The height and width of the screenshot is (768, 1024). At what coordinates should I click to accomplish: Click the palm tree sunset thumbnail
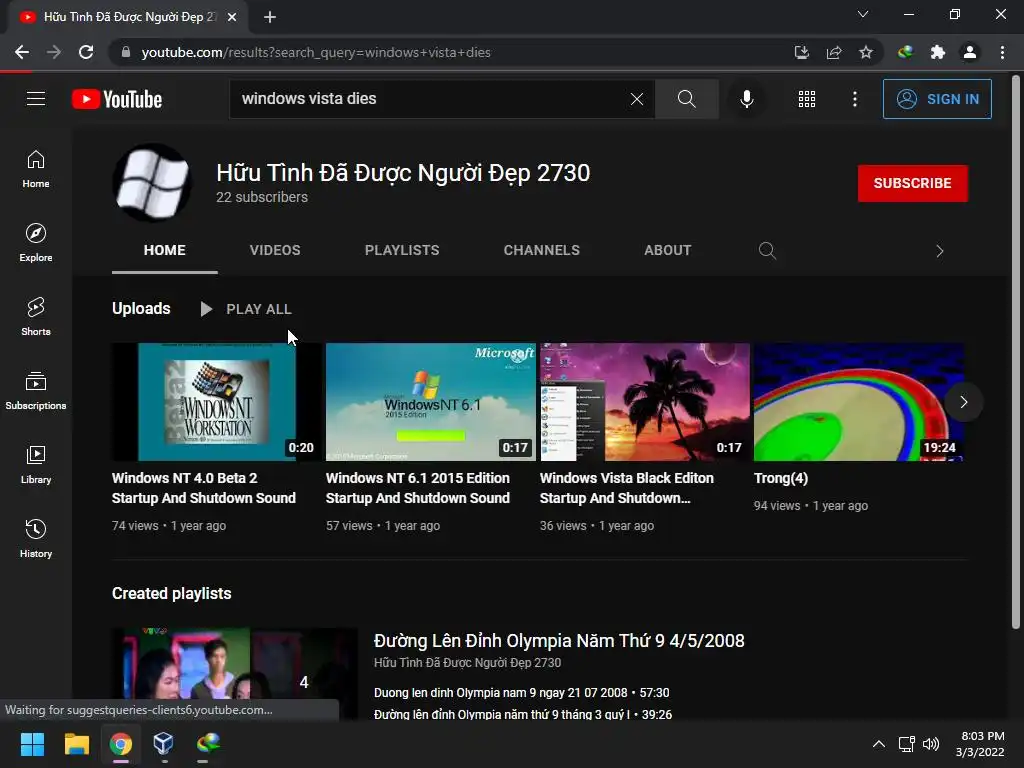coord(645,402)
